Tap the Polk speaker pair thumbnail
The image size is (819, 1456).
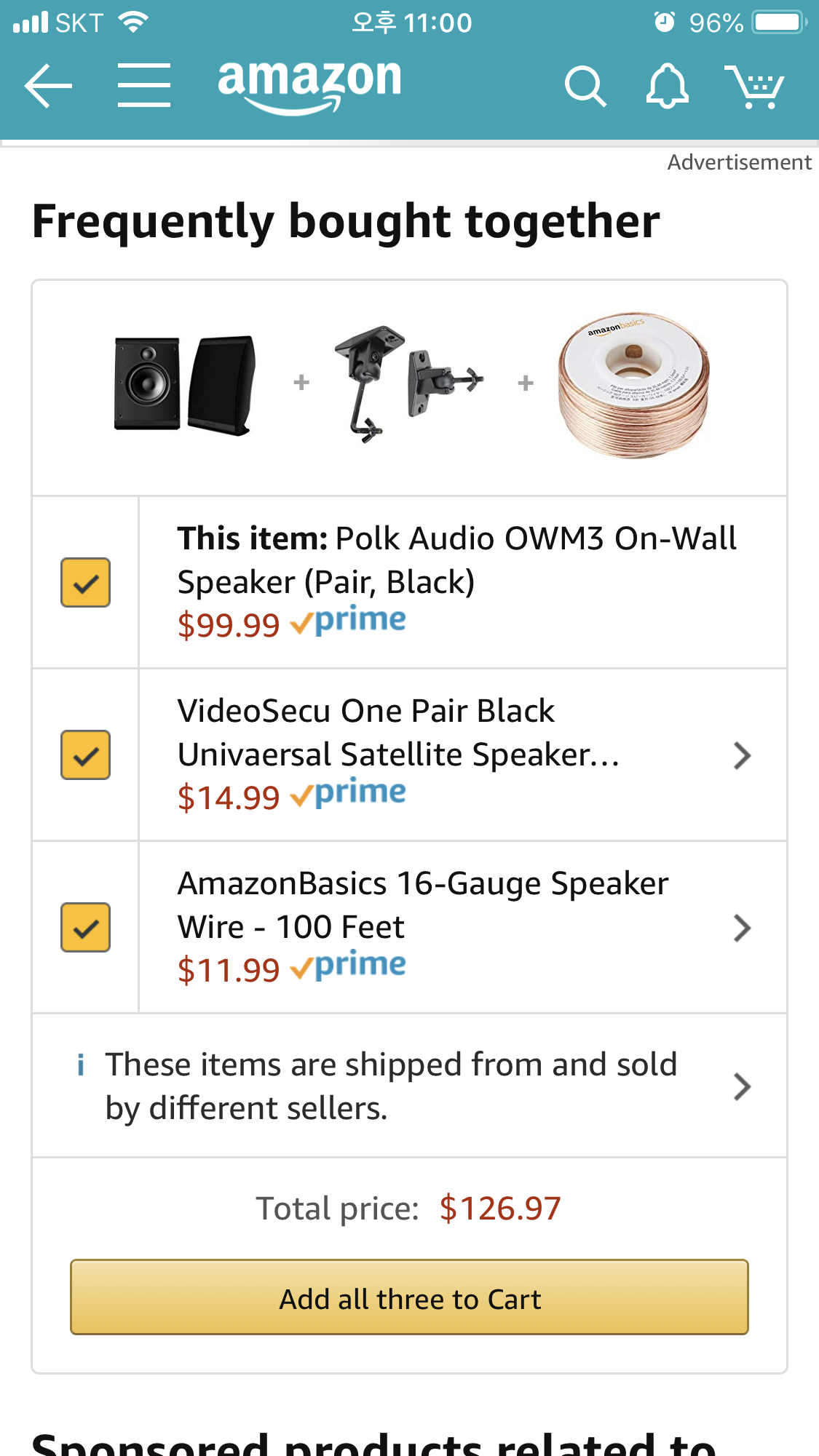pyautogui.click(x=185, y=383)
